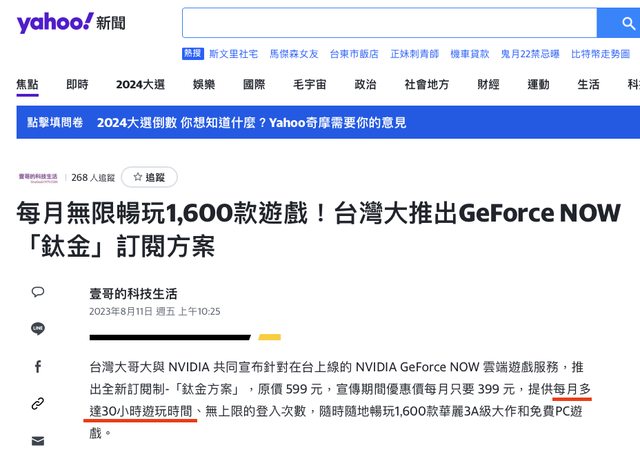Open author name 壹哥的科技生活 link
This screenshot has width=640, height=450.
(133, 294)
